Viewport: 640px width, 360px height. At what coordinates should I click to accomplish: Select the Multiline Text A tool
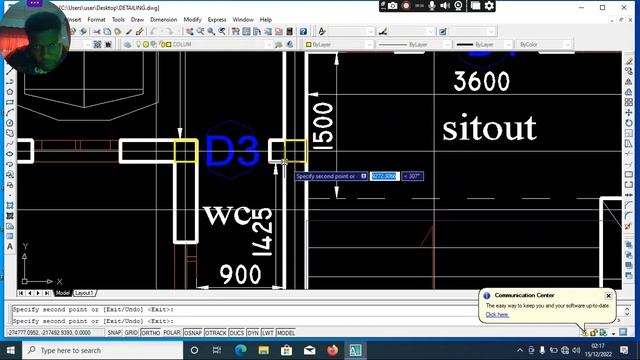10,247
